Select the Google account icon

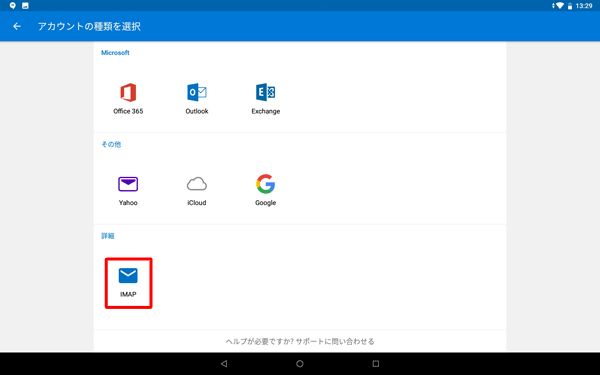click(266, 184)
